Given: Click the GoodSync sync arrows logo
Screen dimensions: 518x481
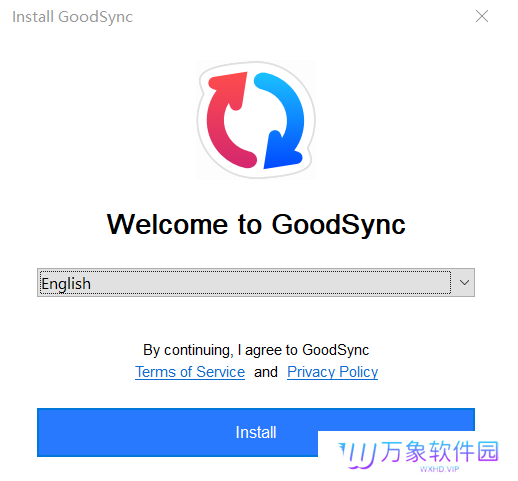Looking at the screenshot, I should 256,120.
